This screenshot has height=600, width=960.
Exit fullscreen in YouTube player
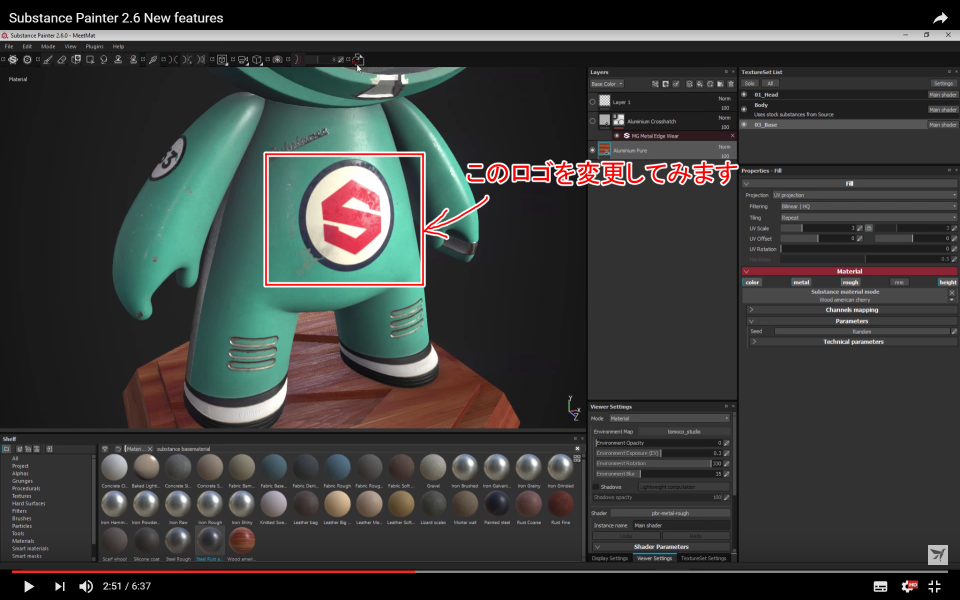click(x=934, y=586)
